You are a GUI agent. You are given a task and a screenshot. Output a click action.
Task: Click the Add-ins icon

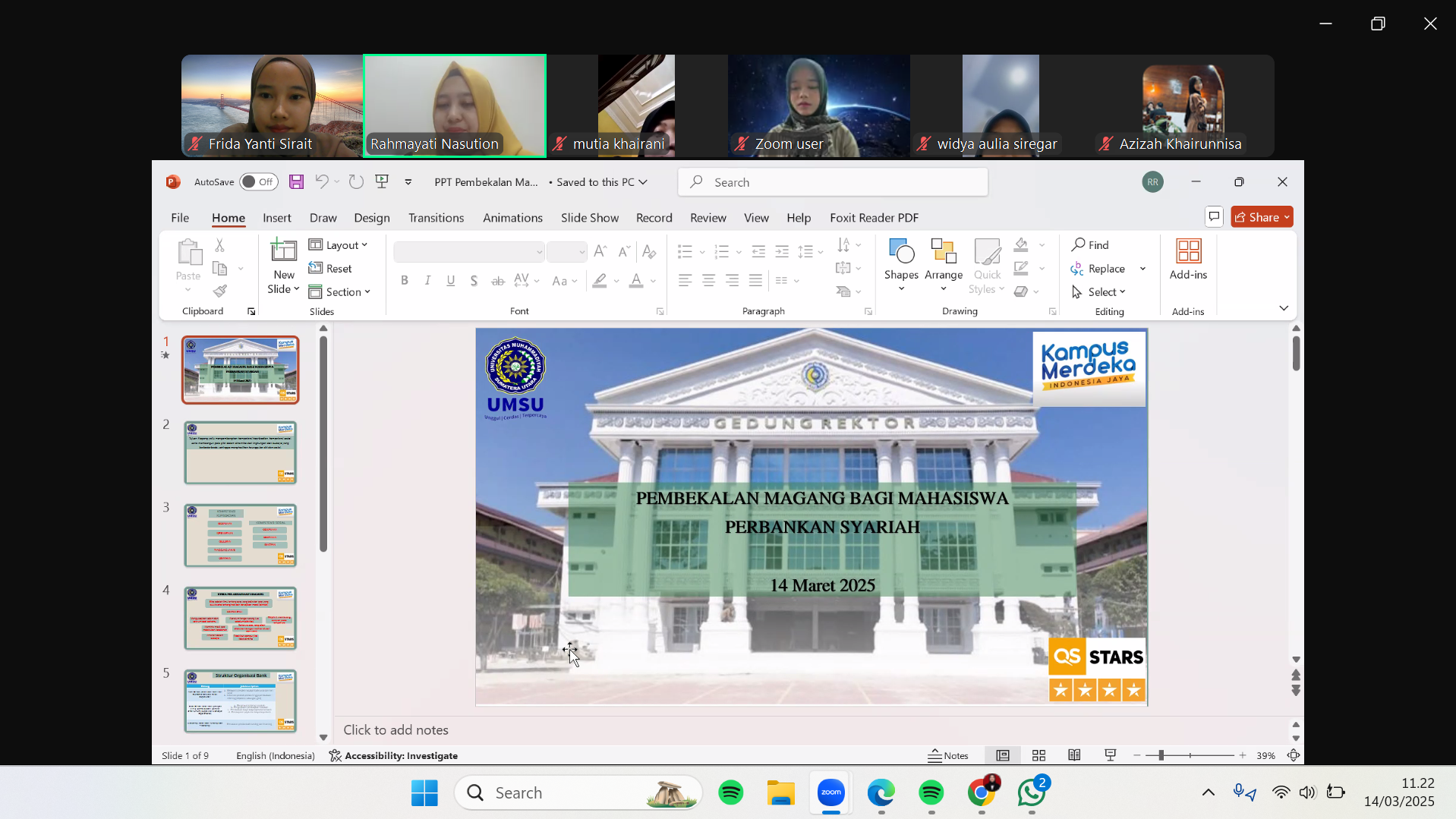tap(1188, 260)
